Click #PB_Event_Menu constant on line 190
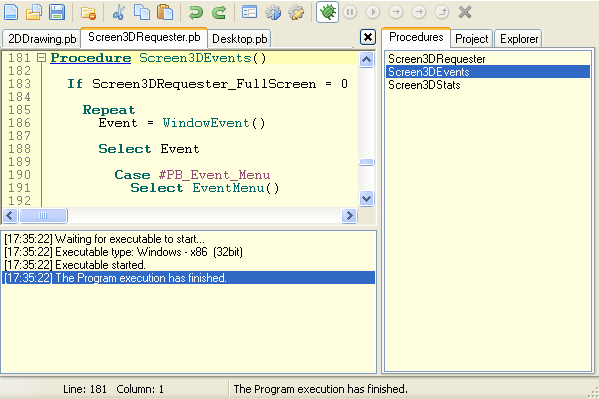599x399 pixels. [x=214, y=175]
